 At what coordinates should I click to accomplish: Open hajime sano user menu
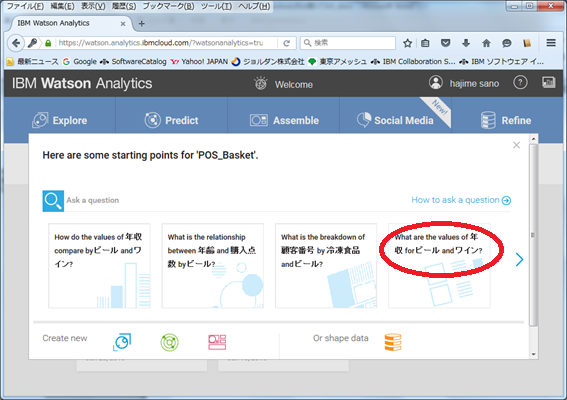click(464, 83)
